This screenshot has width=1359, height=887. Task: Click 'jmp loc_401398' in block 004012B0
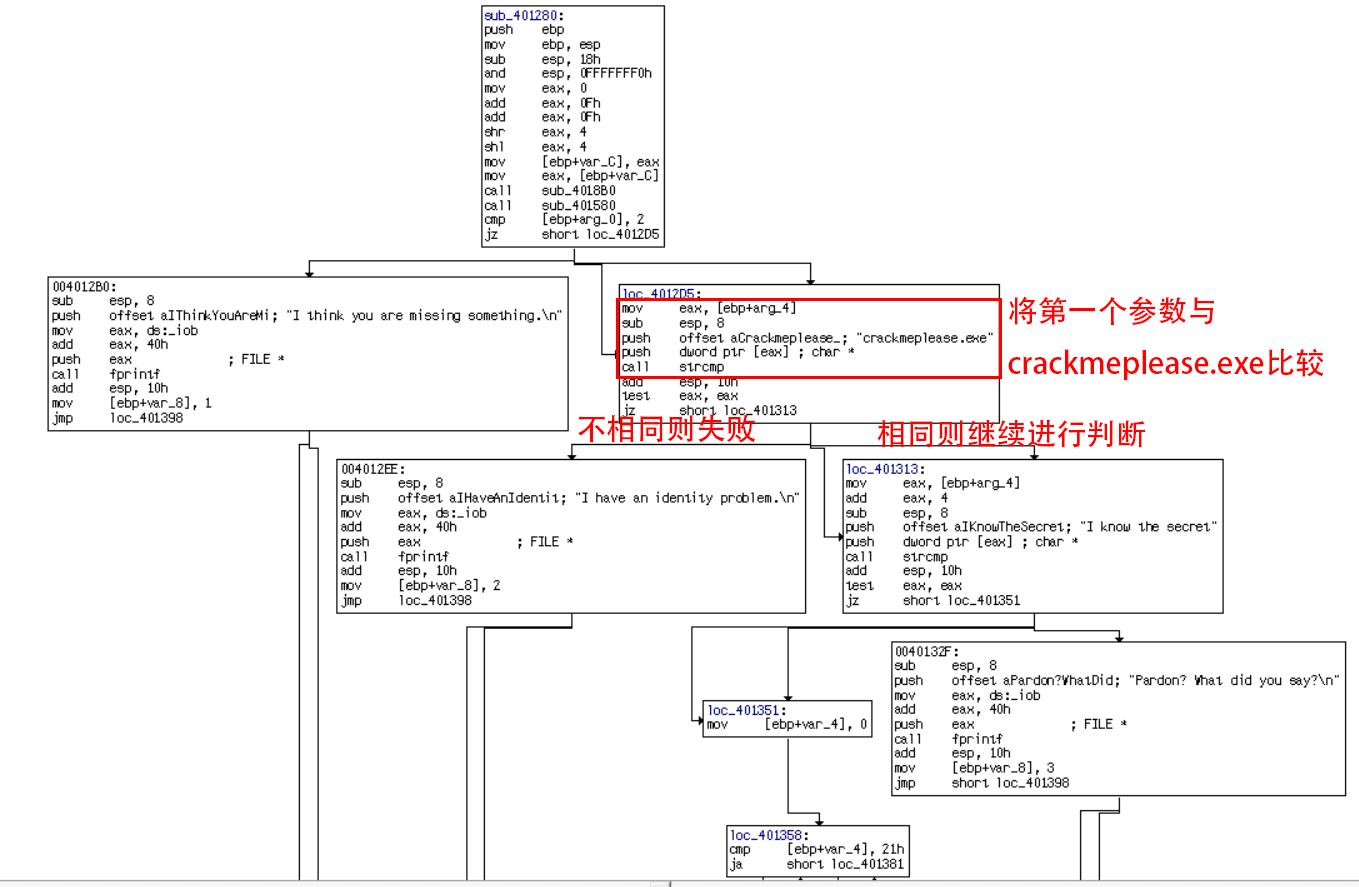coord(117,418)
